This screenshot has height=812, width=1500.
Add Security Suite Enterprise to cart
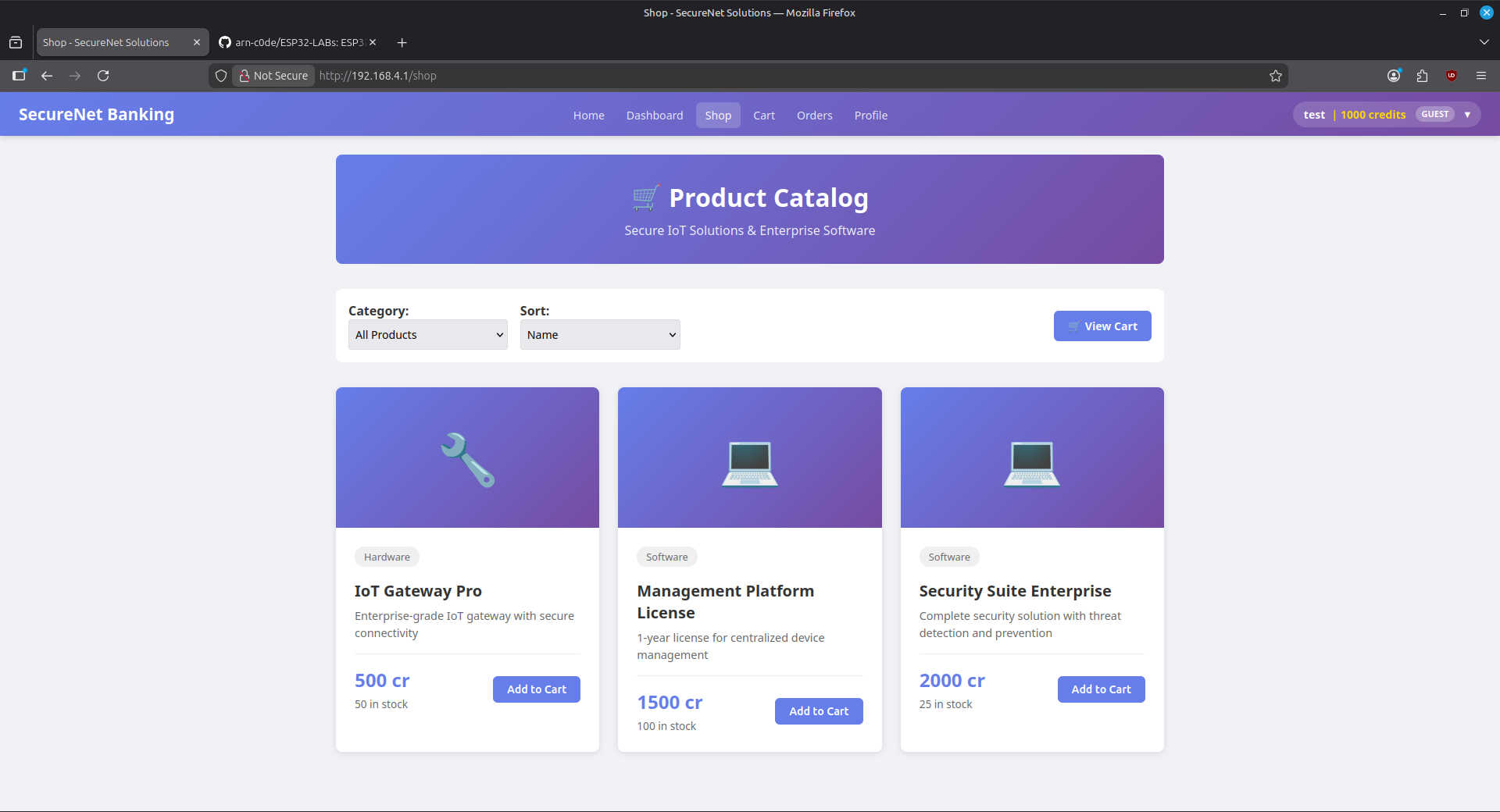click(1102, 689)
